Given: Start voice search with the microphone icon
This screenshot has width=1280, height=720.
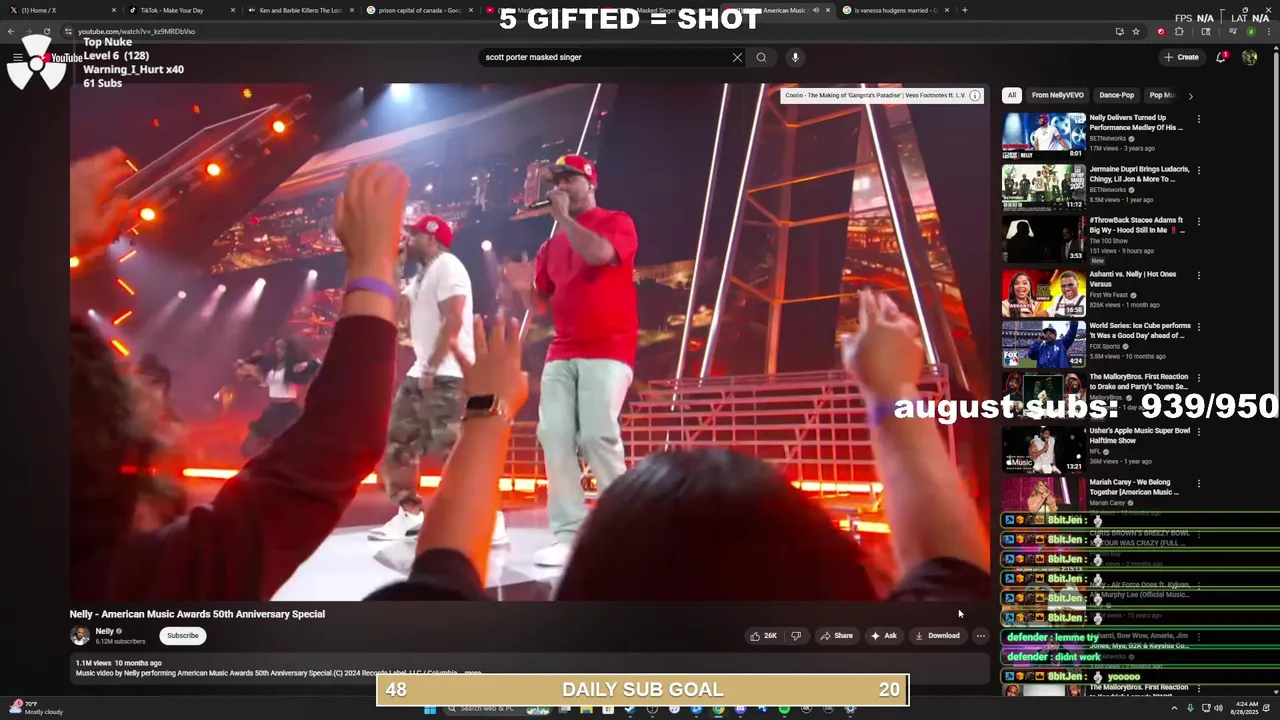Looking at the screenshot, I should (x=795, y=57).
